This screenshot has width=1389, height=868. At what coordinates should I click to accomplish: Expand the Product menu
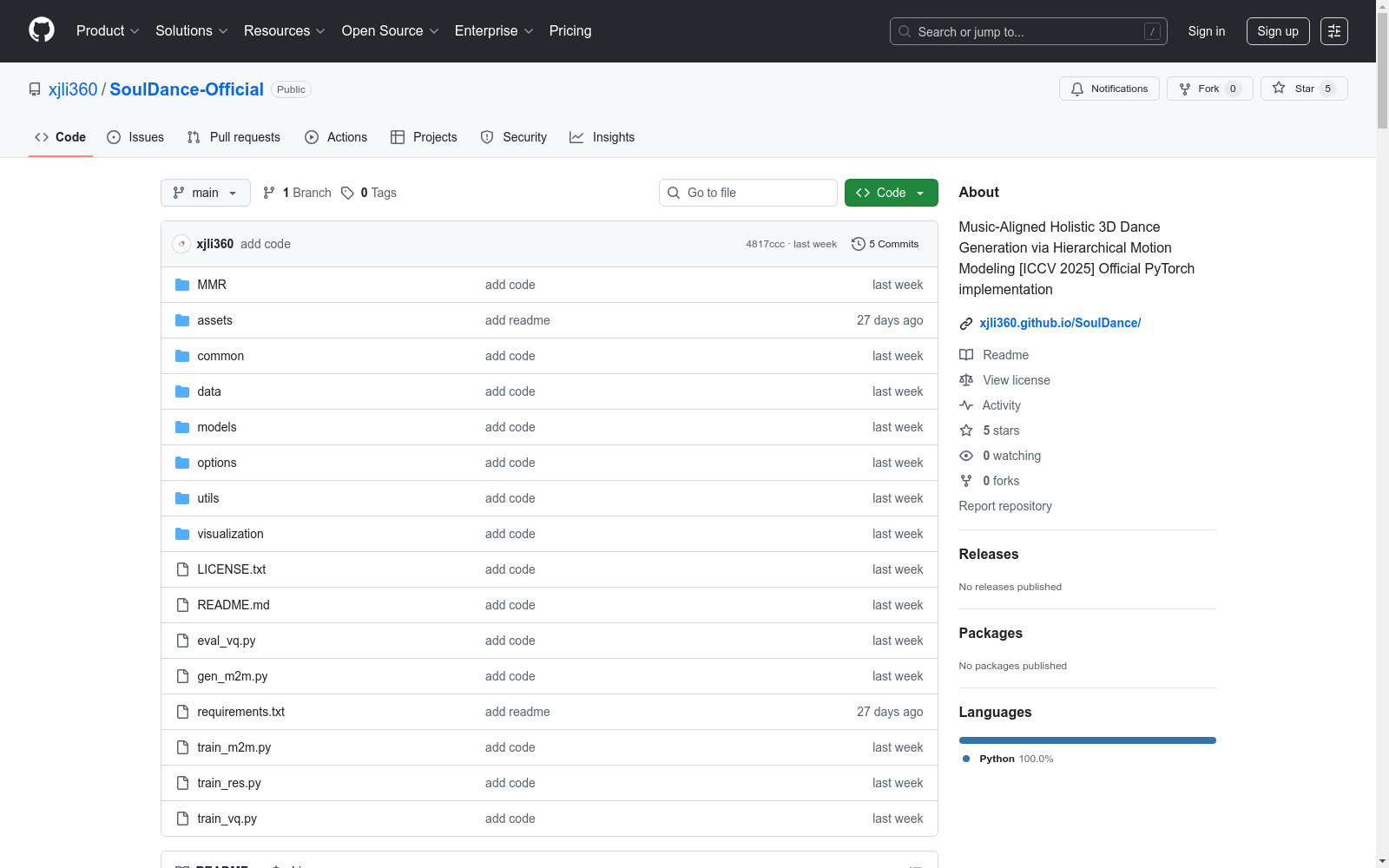108,31
